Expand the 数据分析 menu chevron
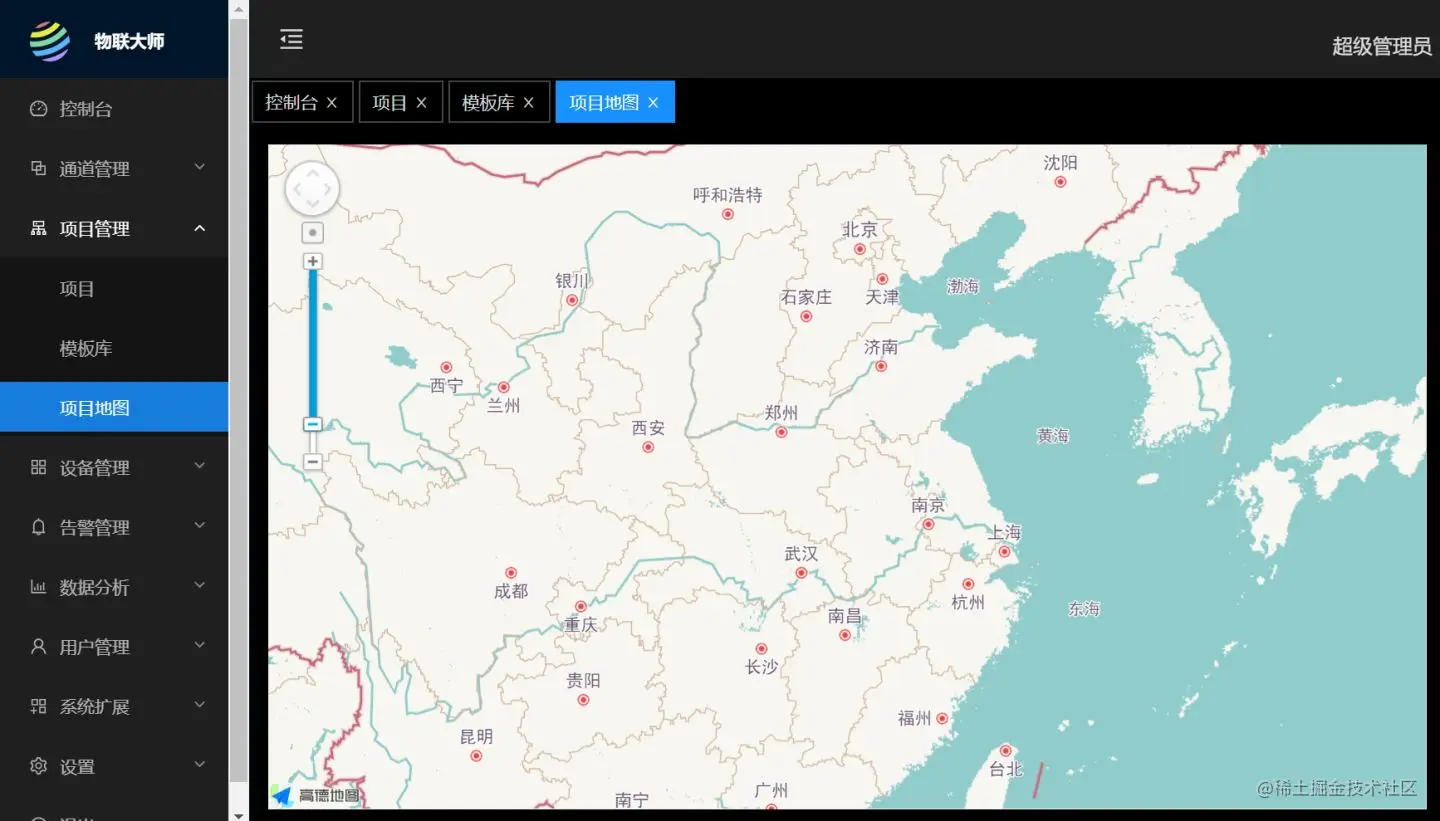This screenshot has height=821, width=1440. pos(199,586)
